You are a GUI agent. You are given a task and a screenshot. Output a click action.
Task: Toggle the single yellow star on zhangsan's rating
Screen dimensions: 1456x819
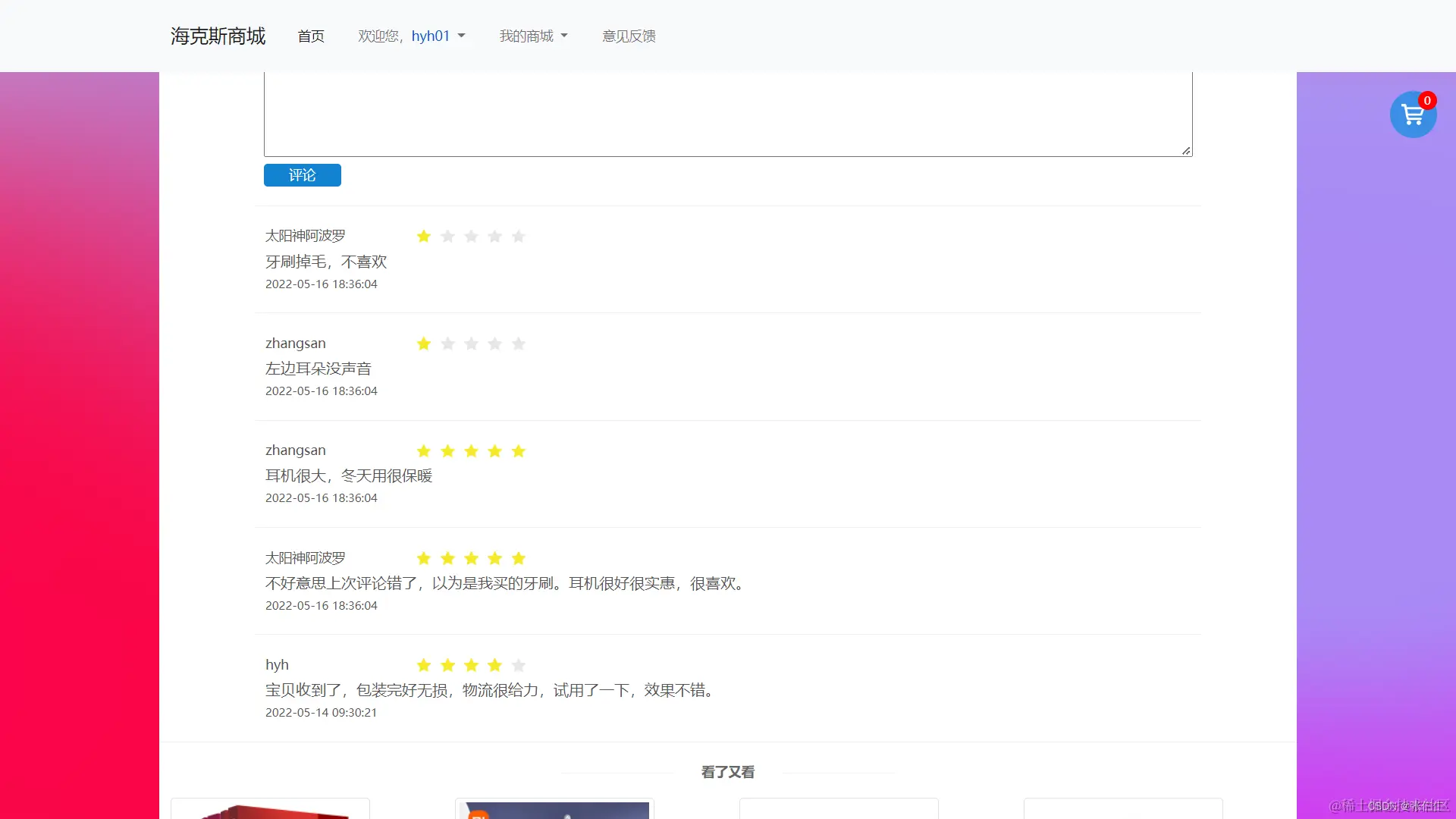(423, 344)
